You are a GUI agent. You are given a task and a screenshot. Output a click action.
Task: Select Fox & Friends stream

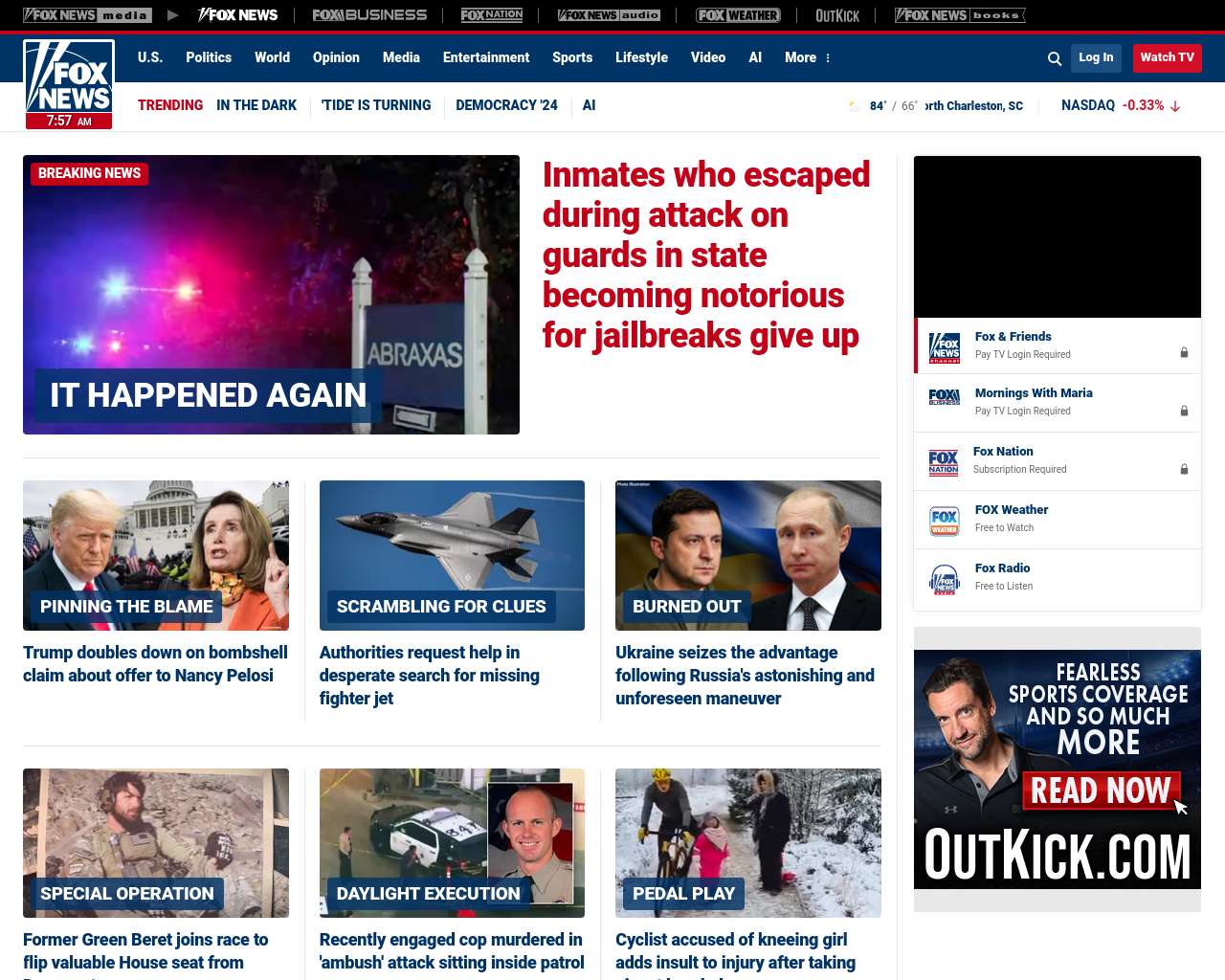(1058, 345)
